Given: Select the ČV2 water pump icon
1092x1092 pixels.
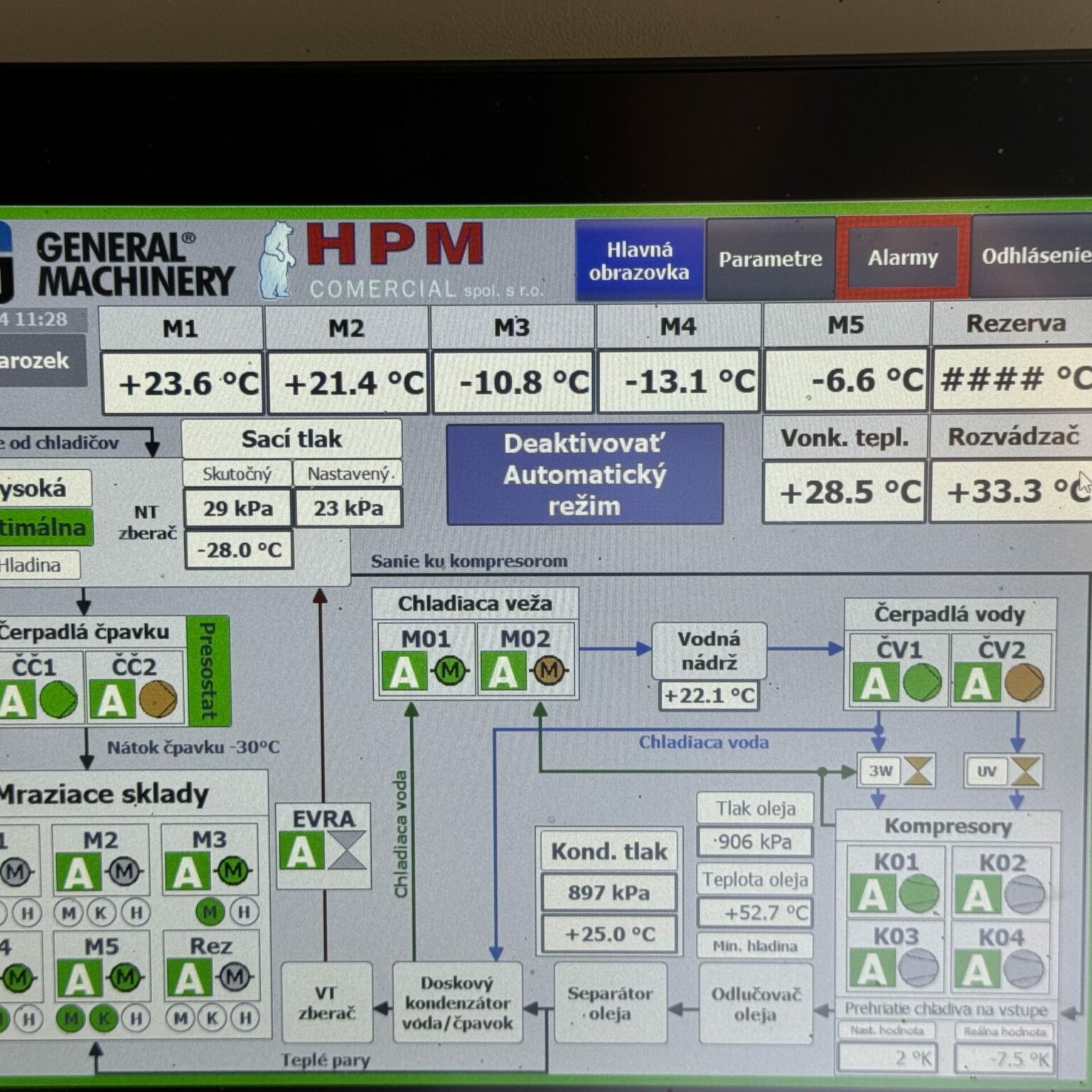Looking at the screenshot, I should (1024, 682).
